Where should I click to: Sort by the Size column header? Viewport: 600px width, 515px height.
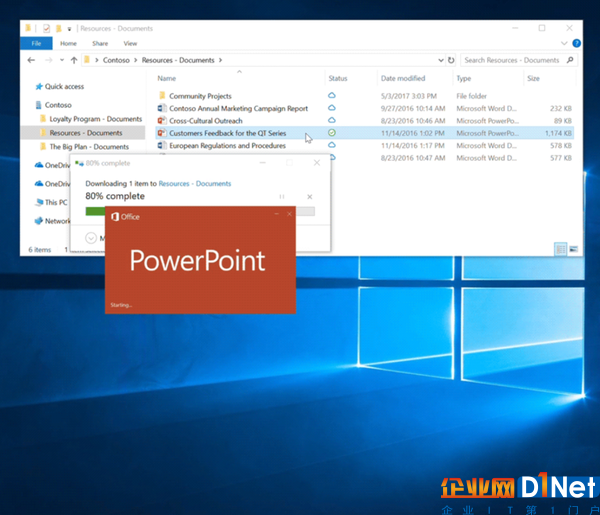pyautogui.click(x=533, y=78)
